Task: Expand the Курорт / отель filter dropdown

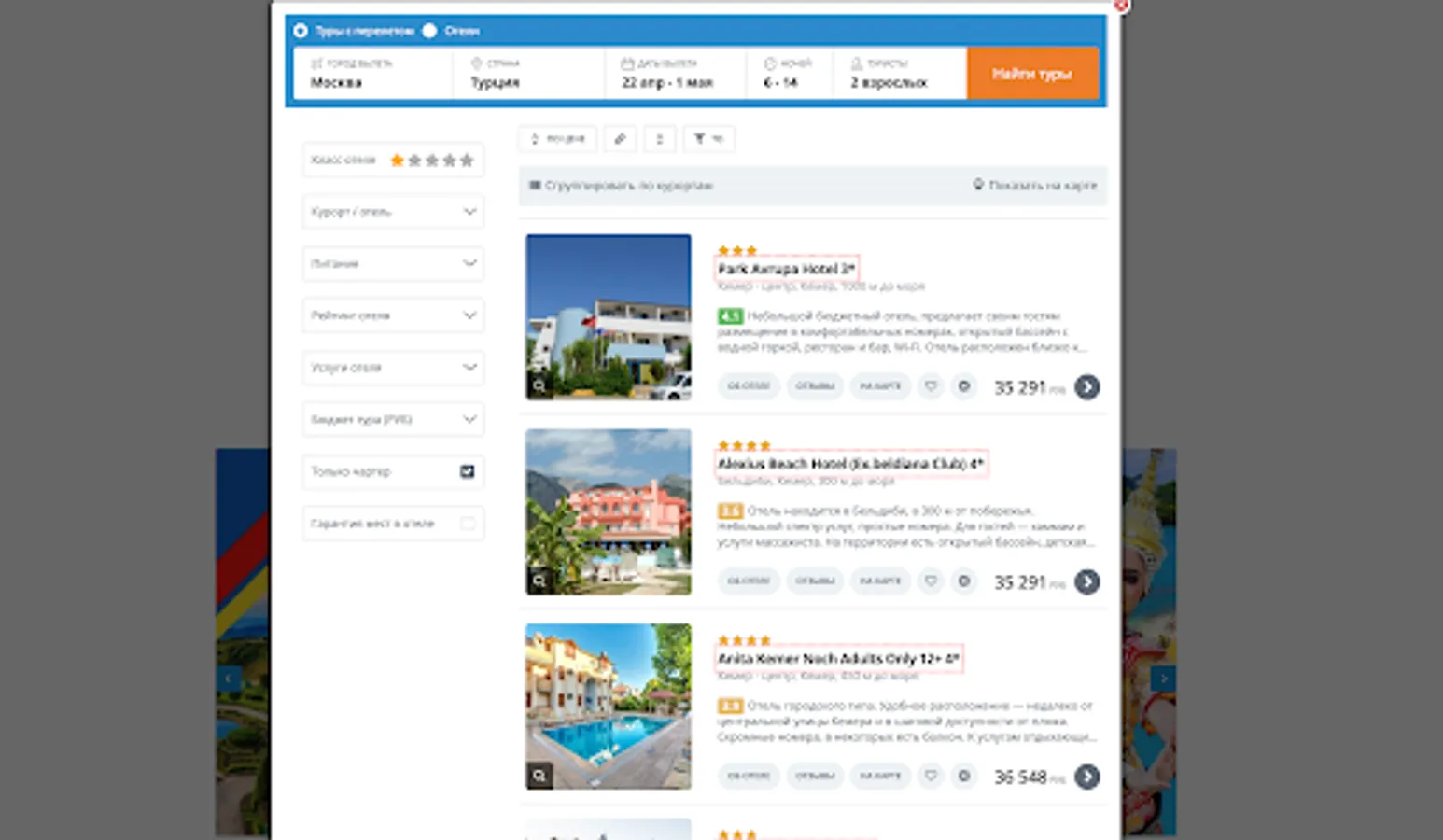Action: [393, 212]
